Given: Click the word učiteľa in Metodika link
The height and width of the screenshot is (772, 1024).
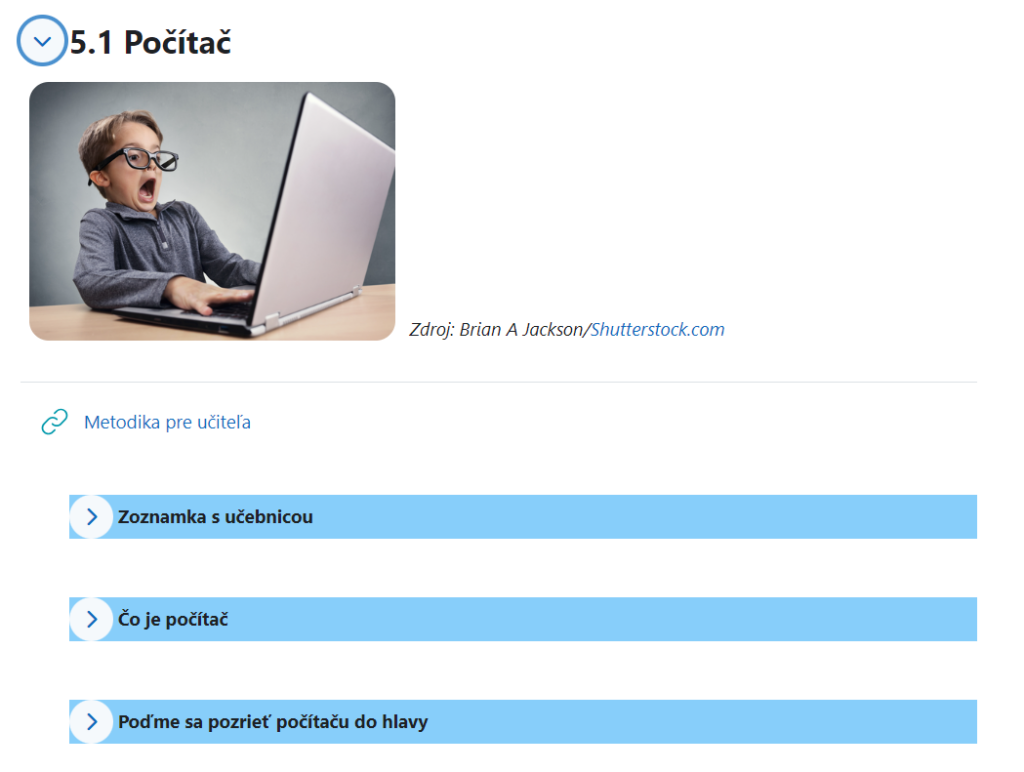Looking at the screenshot, I should click(x=224, y=423).
